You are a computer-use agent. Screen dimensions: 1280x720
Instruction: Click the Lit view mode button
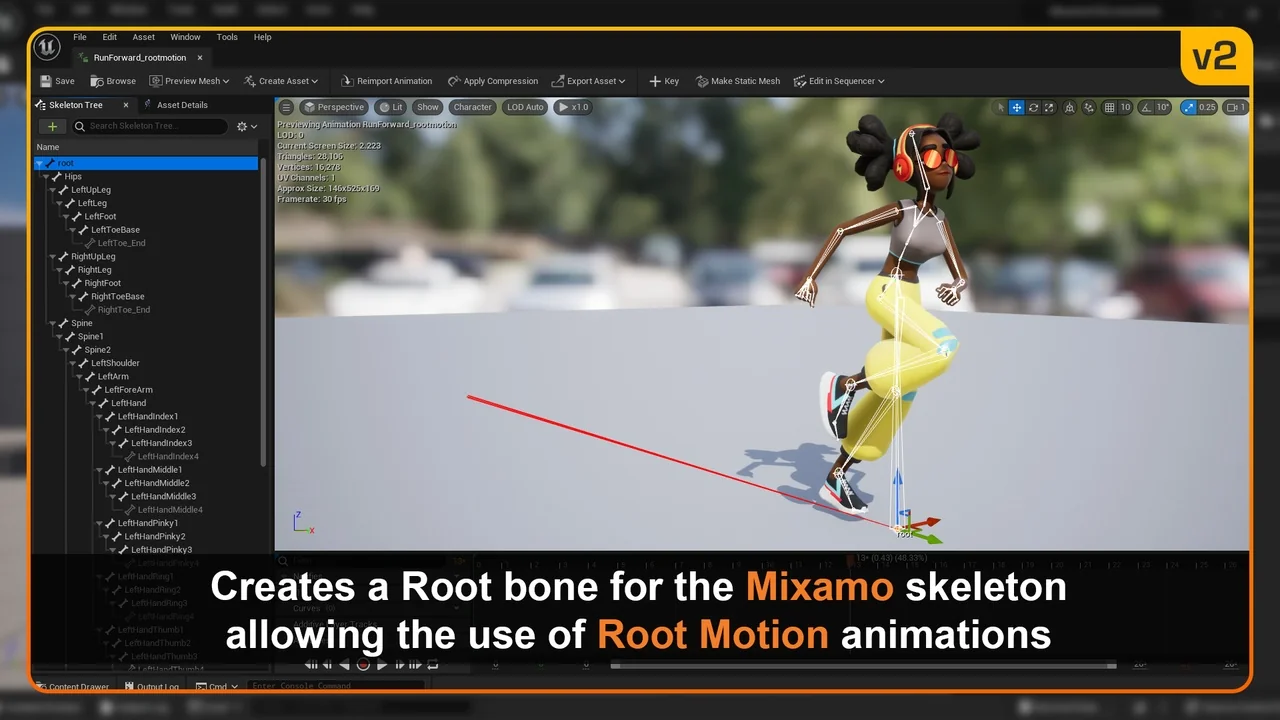point(391,107)
